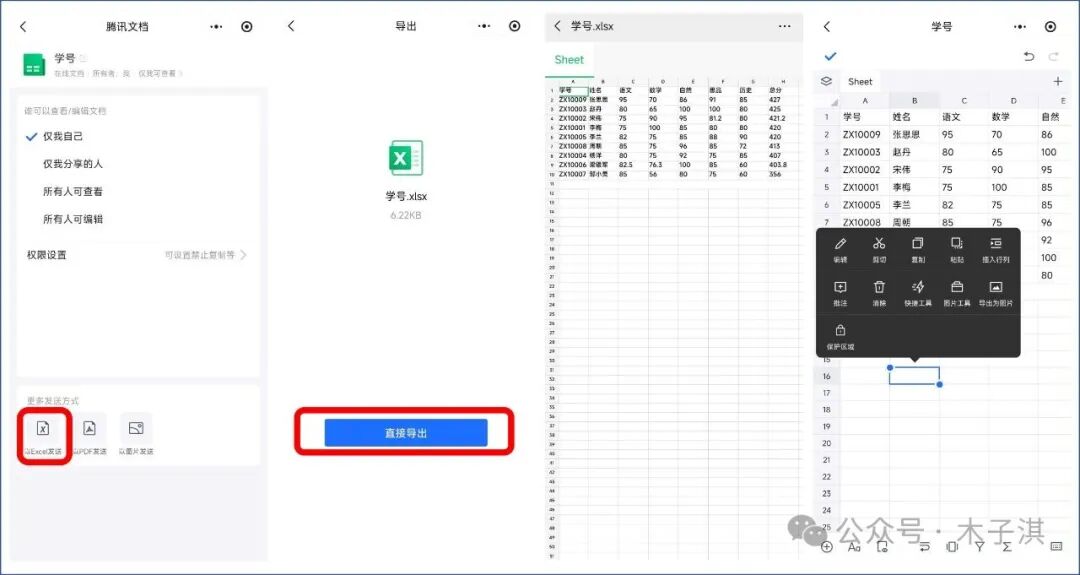Screen dimensions: 1080x575
Task: Tap the 以PDF发送 icon
Action: pos(90,428)
